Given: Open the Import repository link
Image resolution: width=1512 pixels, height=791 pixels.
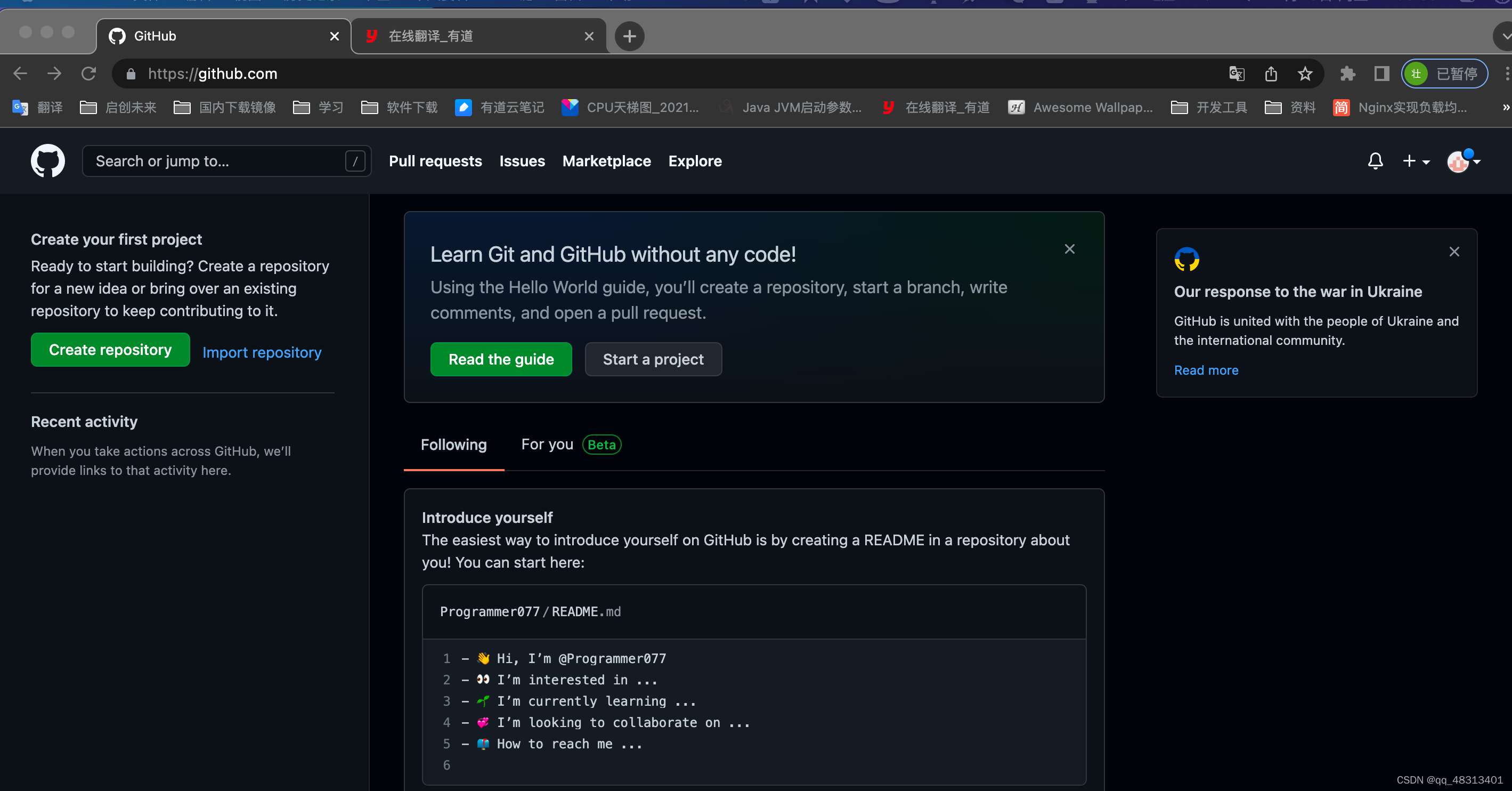Looking at the screenshot, I should [x=262, y=352].
